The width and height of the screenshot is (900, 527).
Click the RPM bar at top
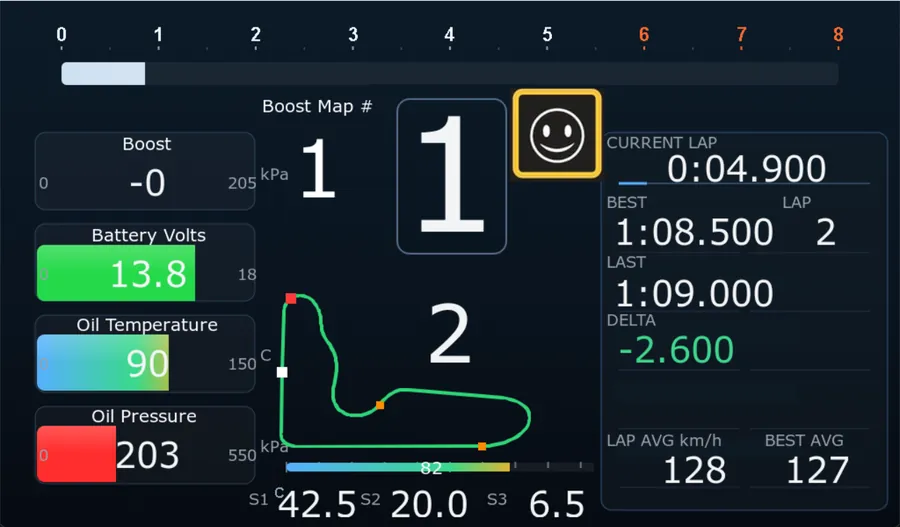pos(449,74)
